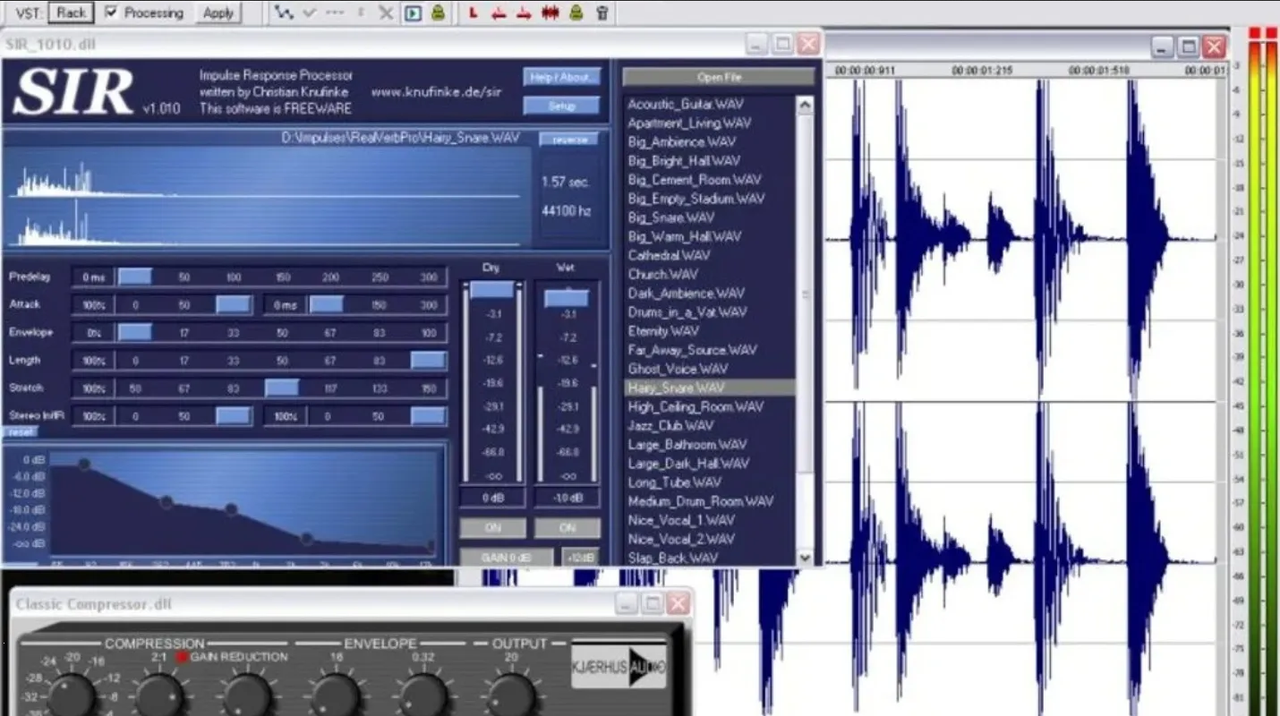Click the Setup button in SIR
Image resolution: width=1280 pixels, height=716 pixels.
(561, 105)
